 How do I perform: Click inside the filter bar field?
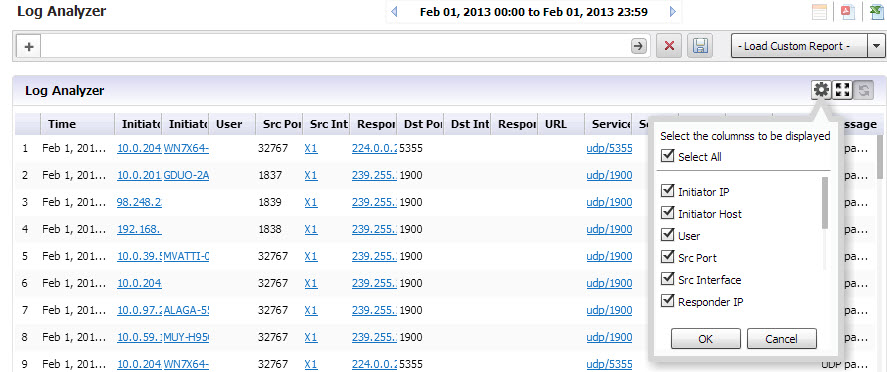(x=335, y=46)
